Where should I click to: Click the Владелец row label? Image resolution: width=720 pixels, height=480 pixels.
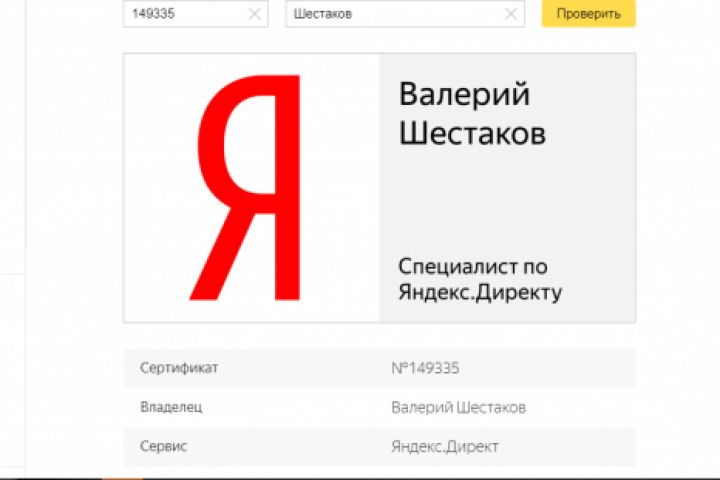click(x=171, y=407)
